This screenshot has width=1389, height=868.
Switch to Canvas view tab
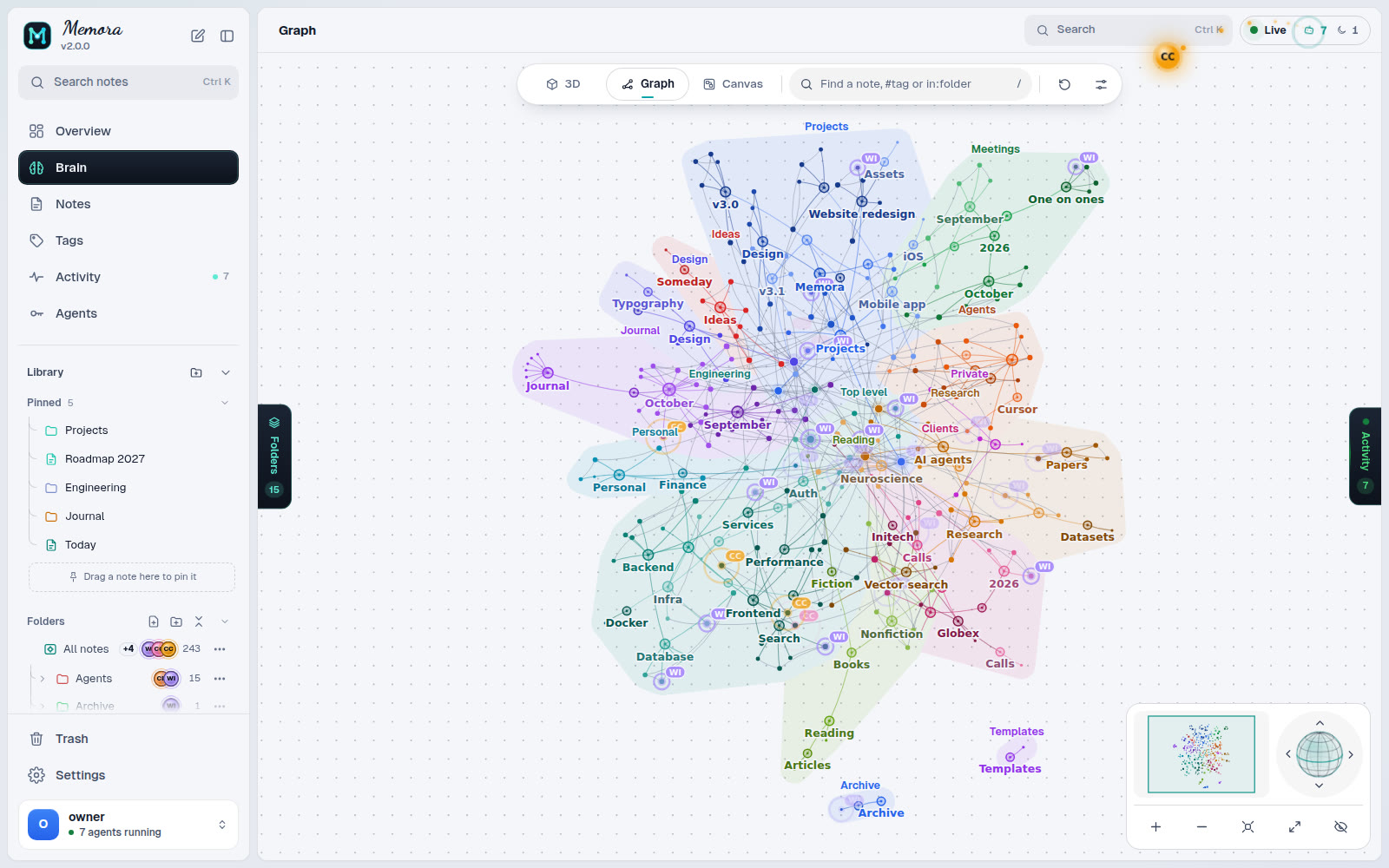734,84
